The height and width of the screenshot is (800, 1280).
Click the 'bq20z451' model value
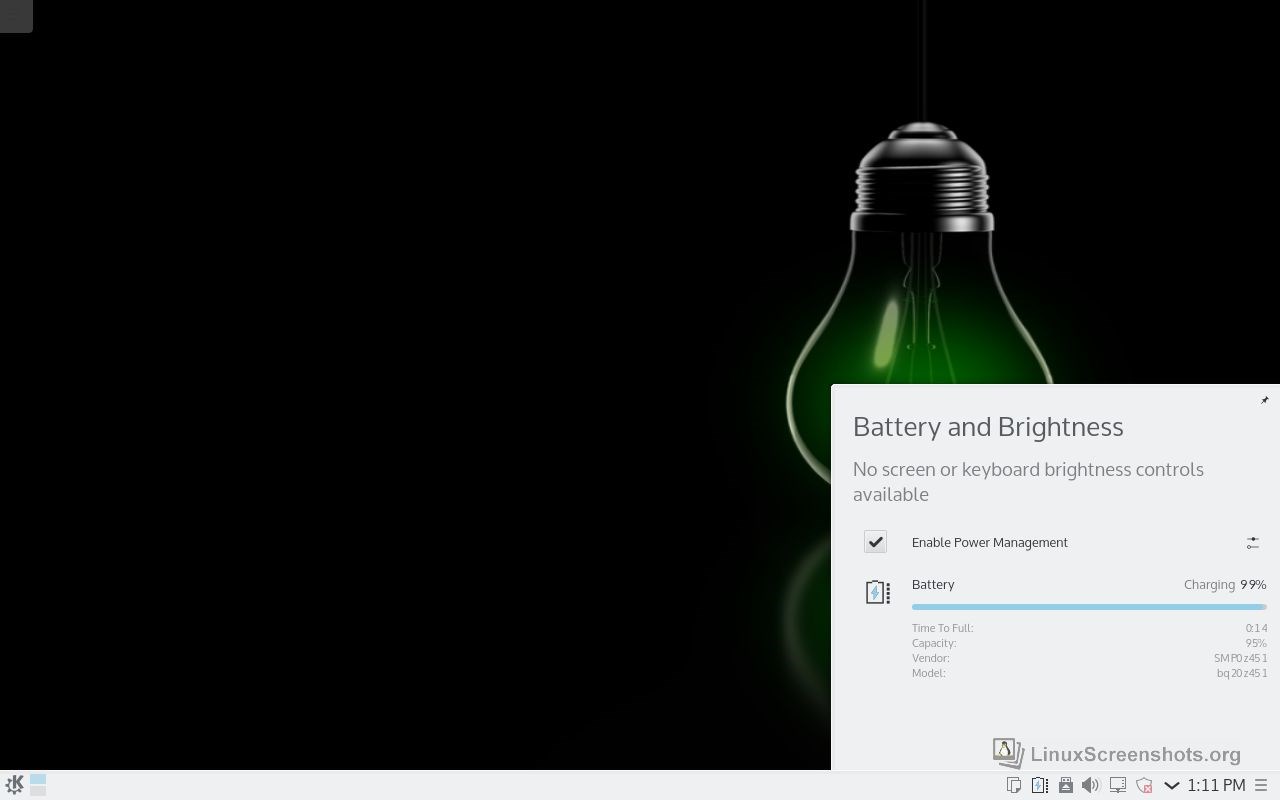point(1242,673)
